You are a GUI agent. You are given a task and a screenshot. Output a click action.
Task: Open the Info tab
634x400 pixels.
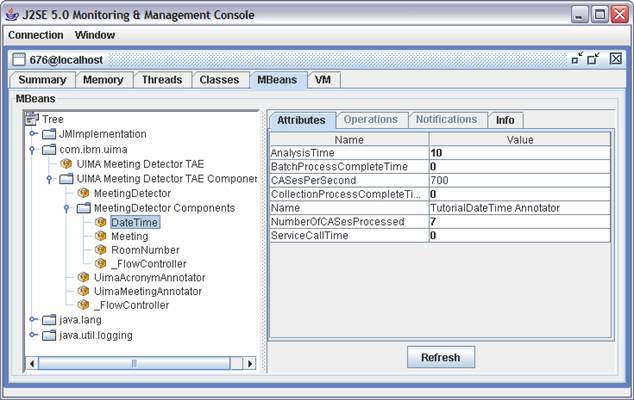tap(506, 120)
